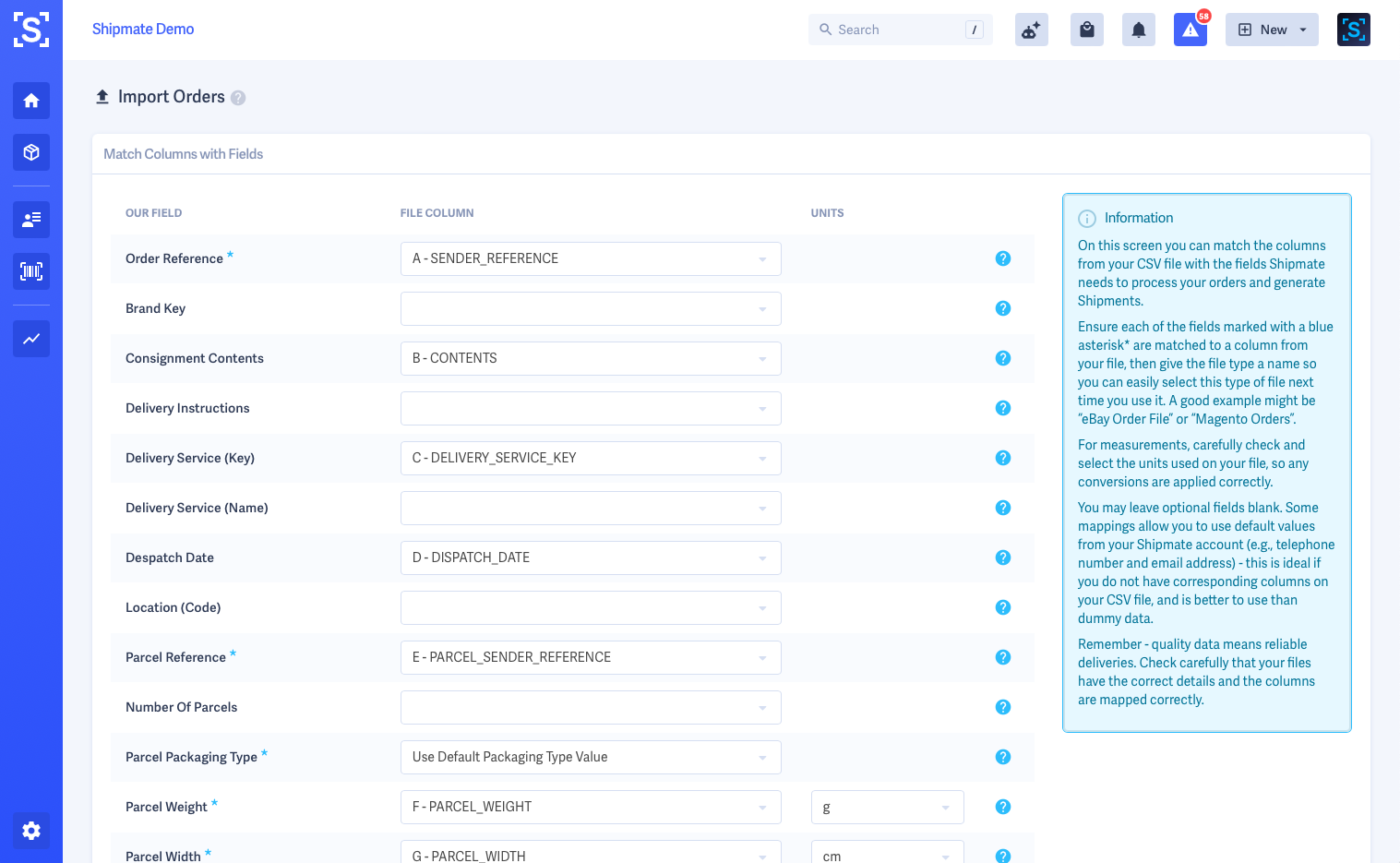Expand the Order Reference column dropdown

[591, 258]
